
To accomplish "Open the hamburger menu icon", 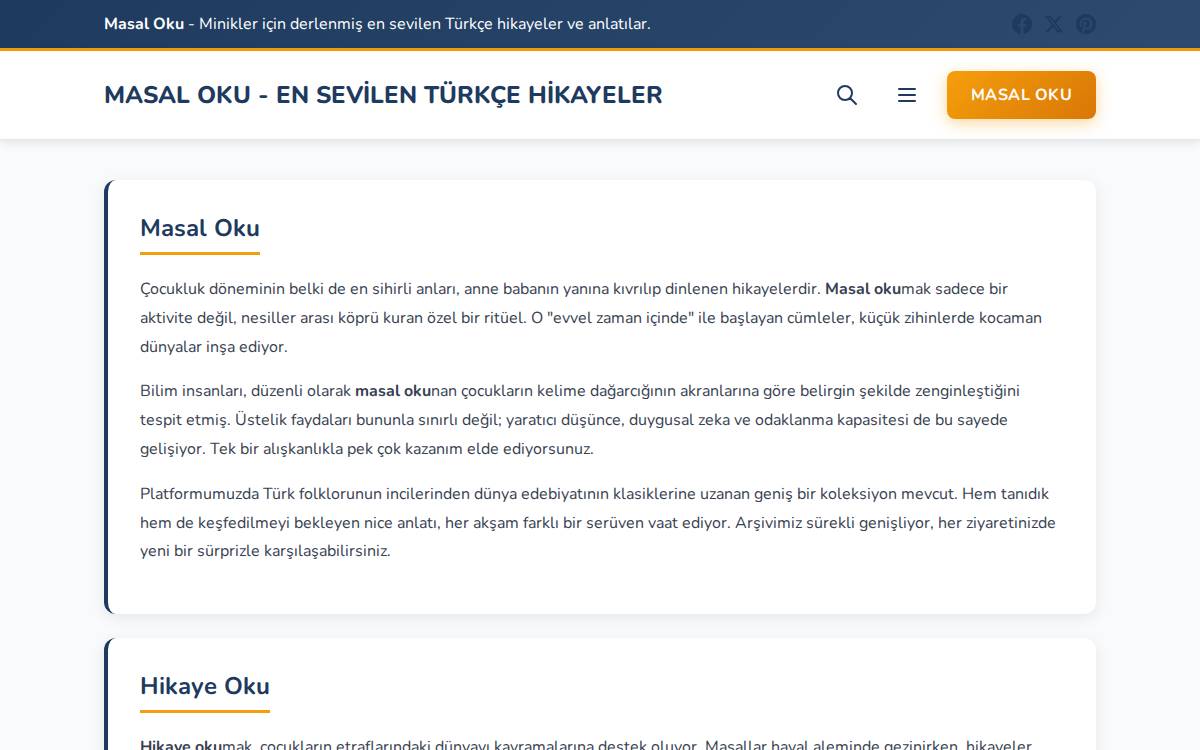I will point(907,95).
